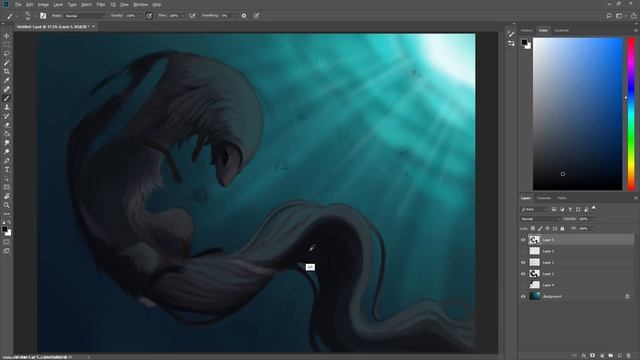The image size is (640, 360).
Task: Select the Crop tool
Action: coord(7,71)
